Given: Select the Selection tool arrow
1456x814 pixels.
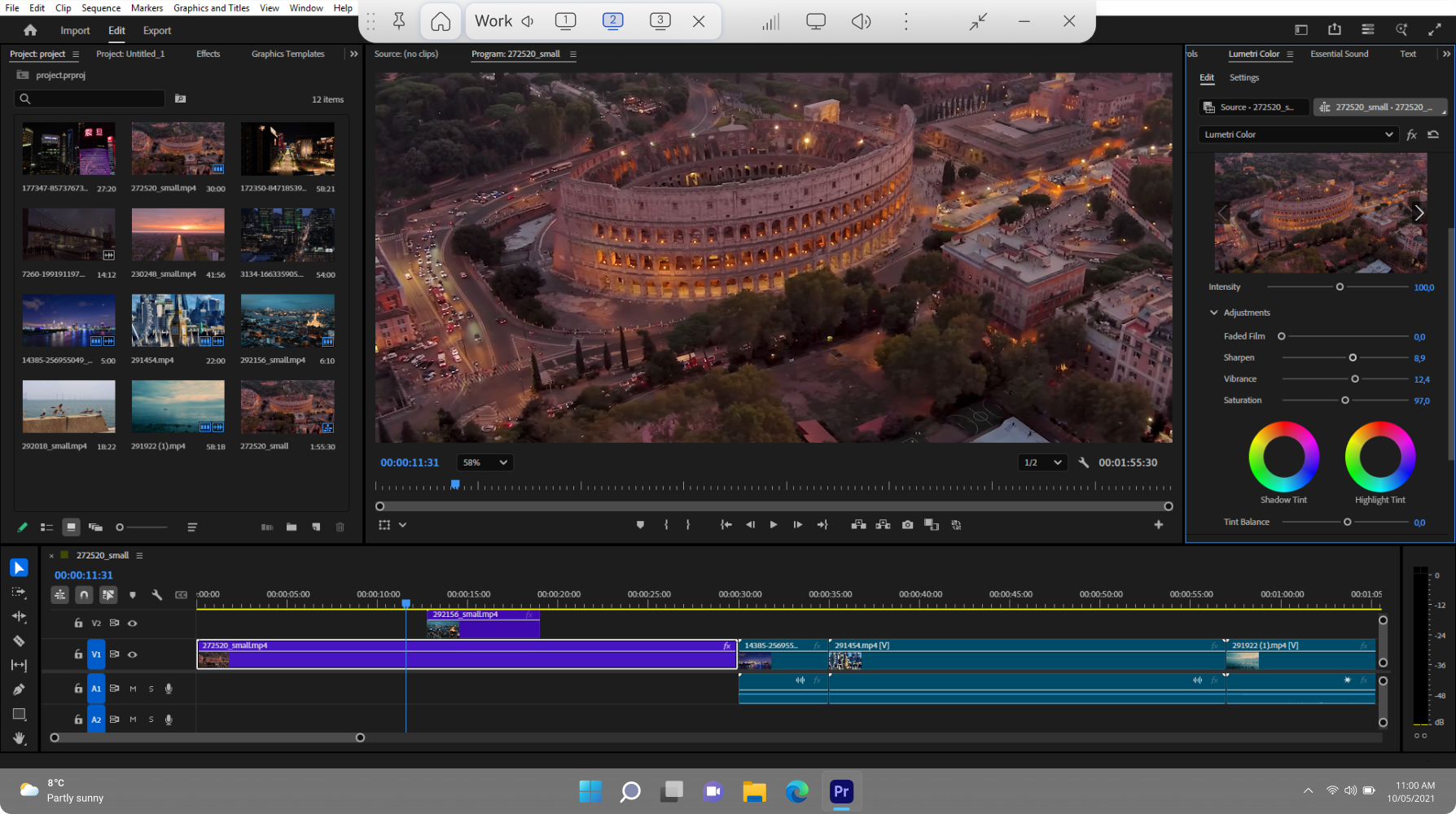Looking at the screenshot, I should [x=19, y=567].
